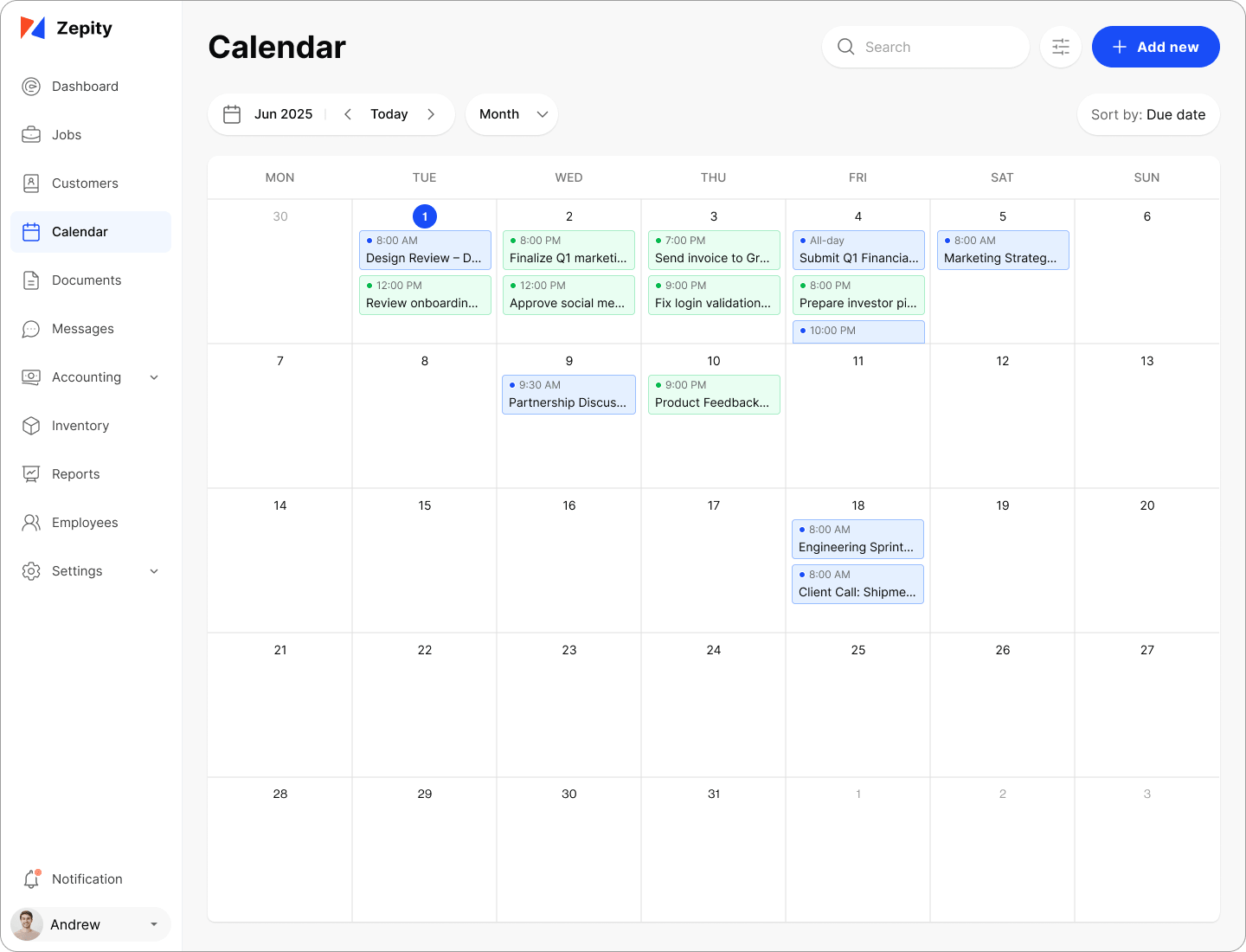Viewport: 1246px width, 952px height.
Task: Go to previous month using left chevron
Action: coord(348,114)
